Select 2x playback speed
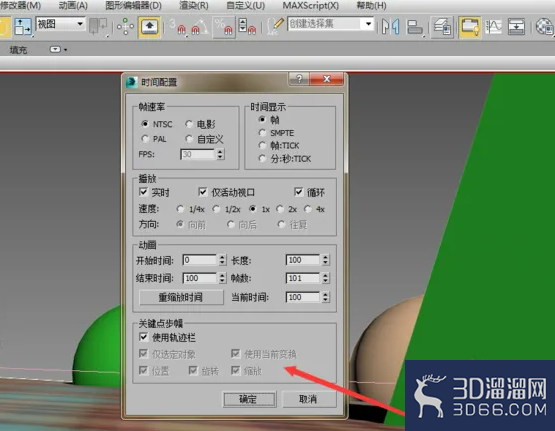Viewport: 555px width, 431px height. [280, 209]
